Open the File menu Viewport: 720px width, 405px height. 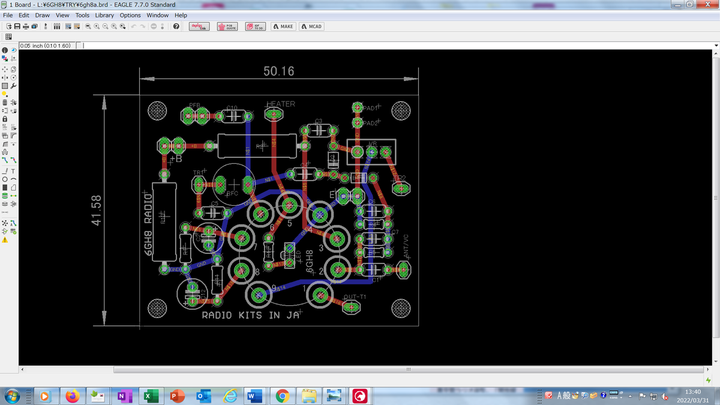(8, 16)
